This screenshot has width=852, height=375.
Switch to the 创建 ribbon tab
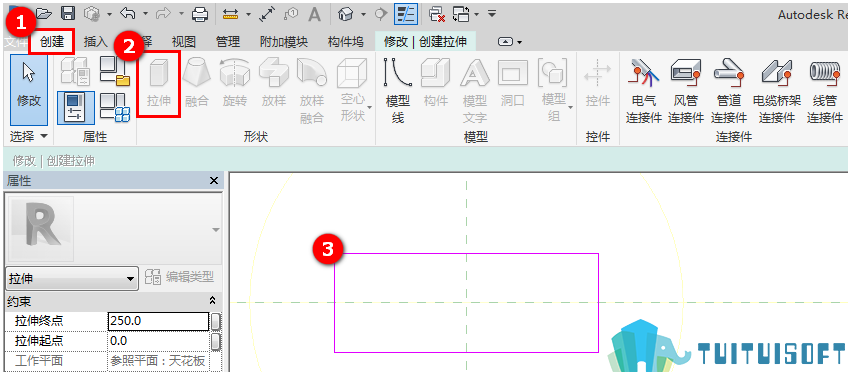click(52, 41)
